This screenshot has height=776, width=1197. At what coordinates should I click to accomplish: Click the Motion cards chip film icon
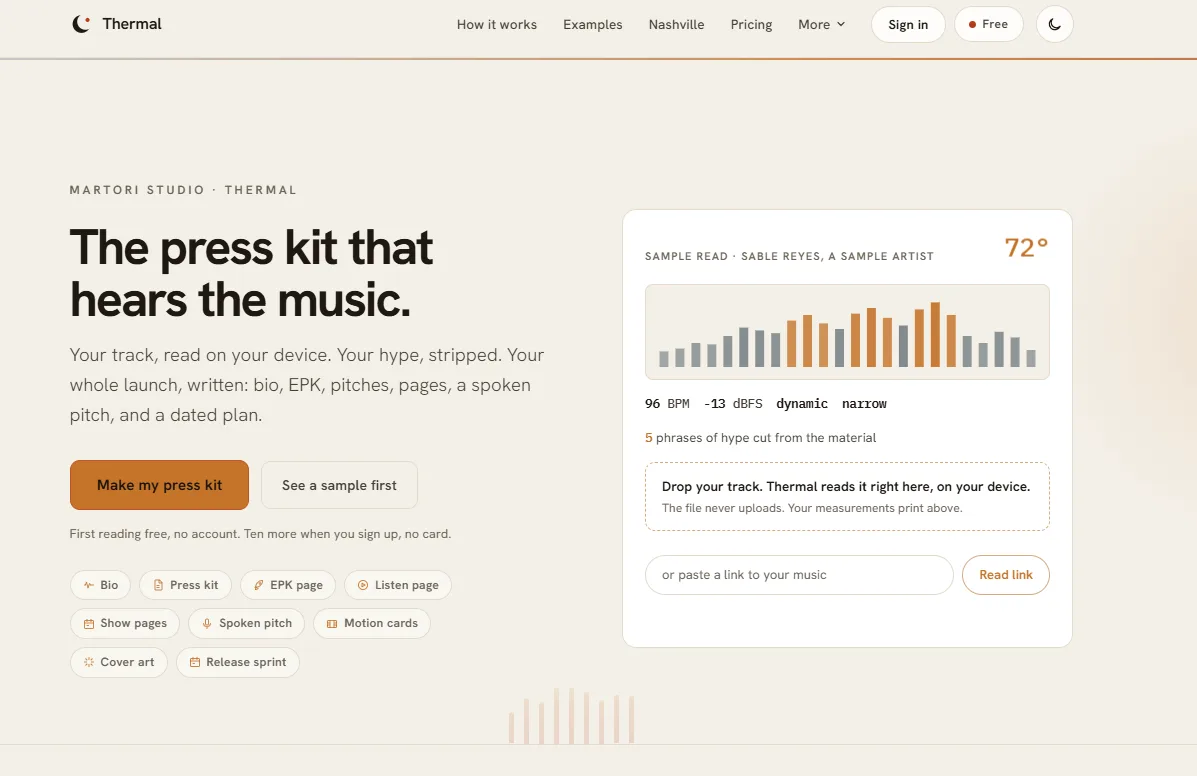click(x=332, y=623)
